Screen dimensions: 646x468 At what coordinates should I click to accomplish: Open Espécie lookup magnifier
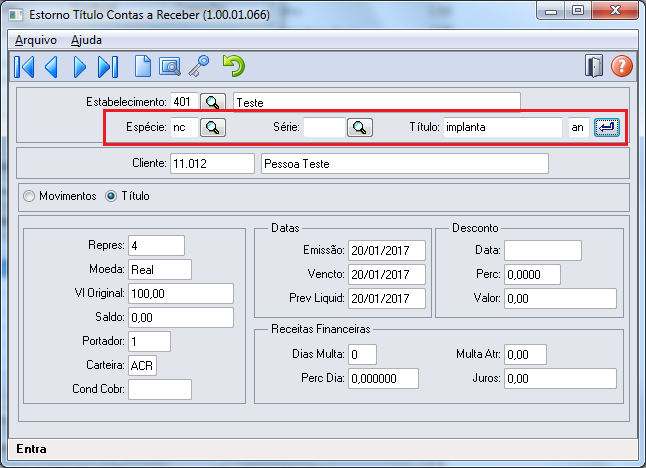(213, 127)
